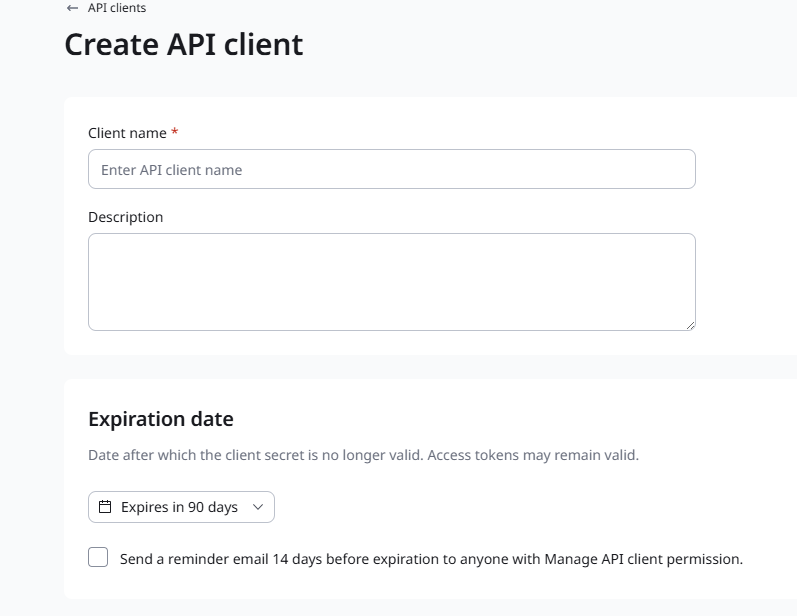Click the "Manage API client permission" text
Screen dimensions: 797x616
(643, 559)
